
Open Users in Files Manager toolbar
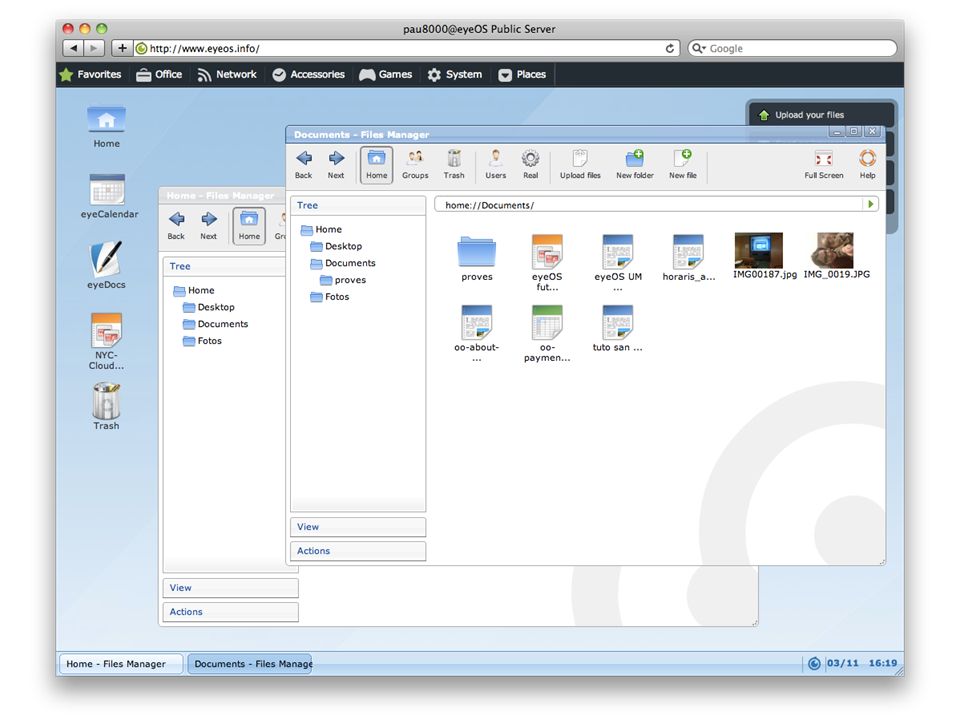(x=495, y=164)
